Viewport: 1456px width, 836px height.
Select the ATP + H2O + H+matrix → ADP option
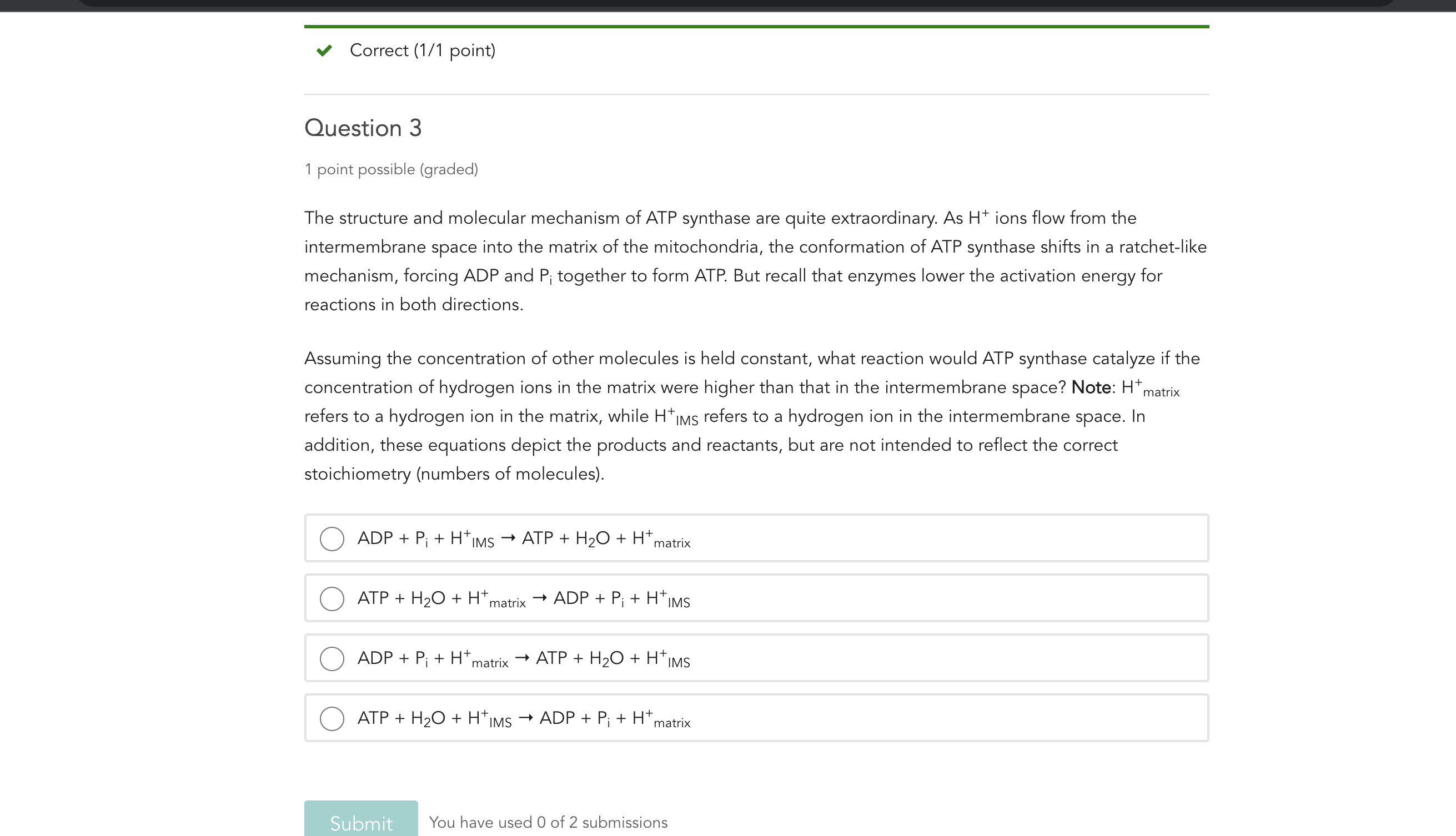(x=332, y=599)
